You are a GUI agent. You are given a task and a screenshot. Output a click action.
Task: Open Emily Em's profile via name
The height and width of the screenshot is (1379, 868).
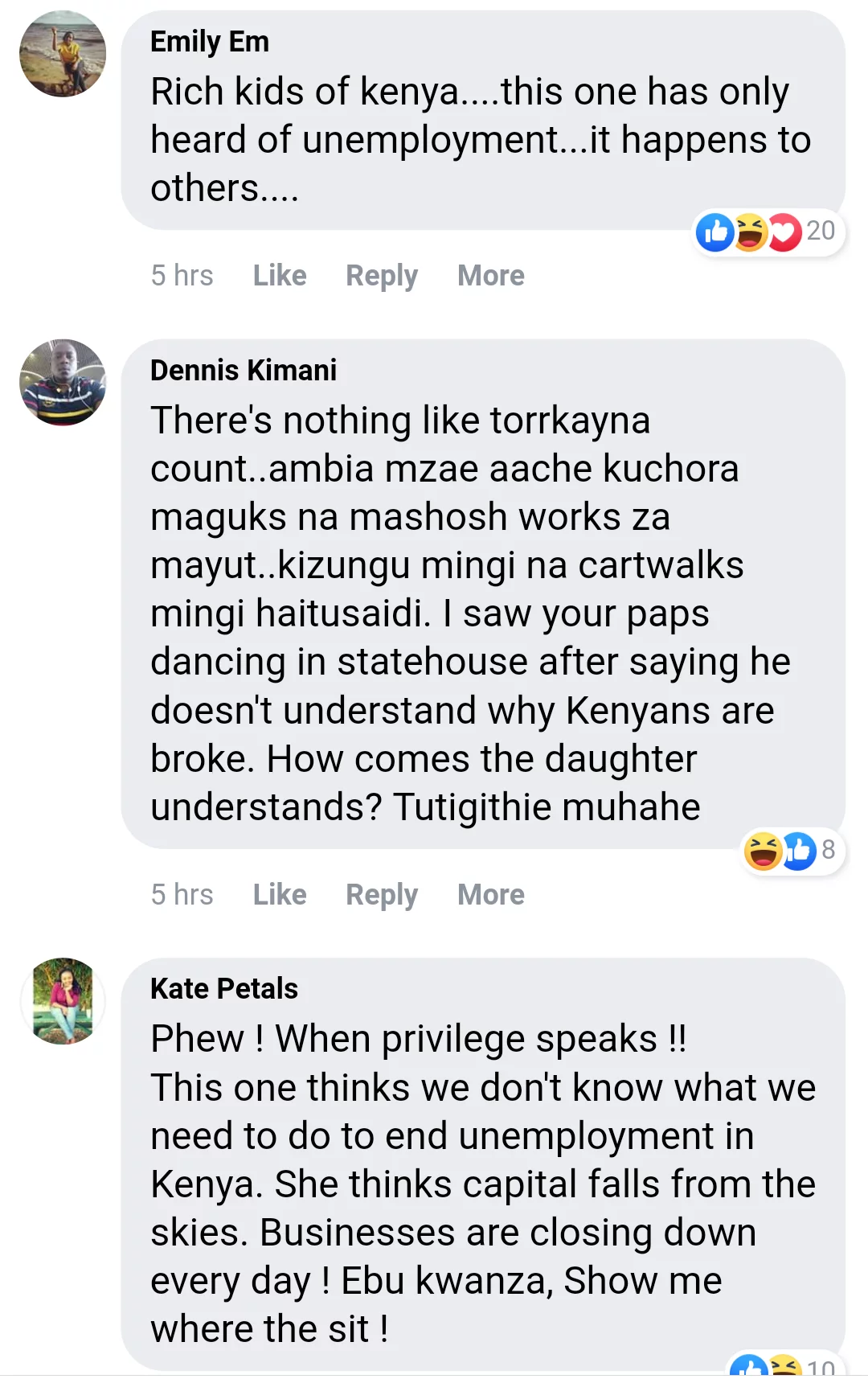click(210, 42)
